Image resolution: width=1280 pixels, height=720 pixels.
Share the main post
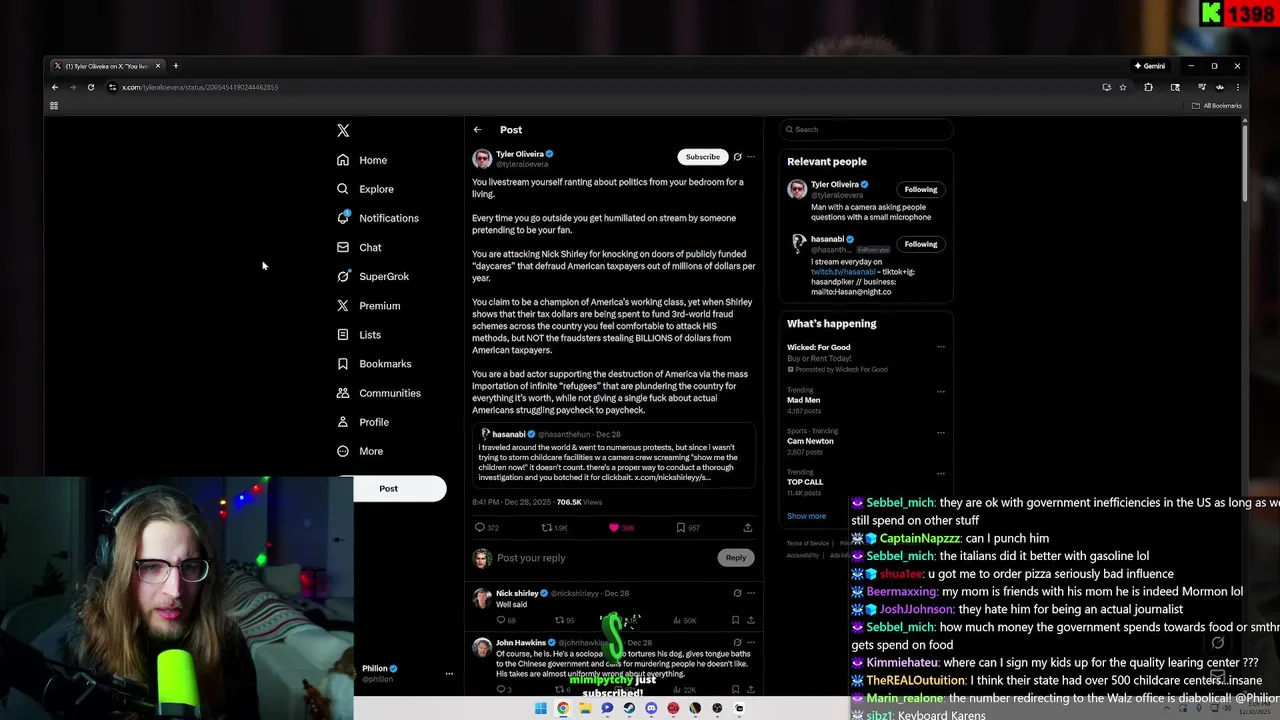pyautogui.click(x=748, y=528)
